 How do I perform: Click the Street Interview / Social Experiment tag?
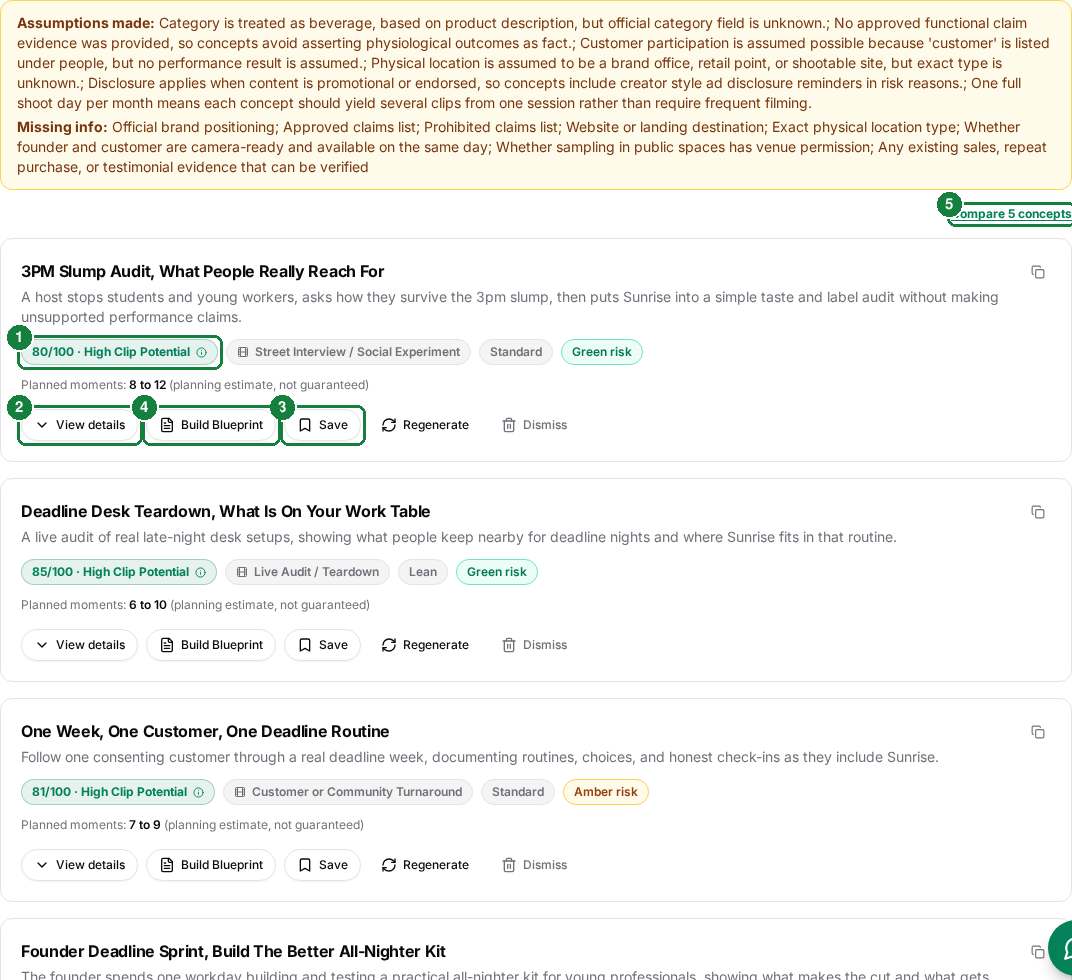349,352
